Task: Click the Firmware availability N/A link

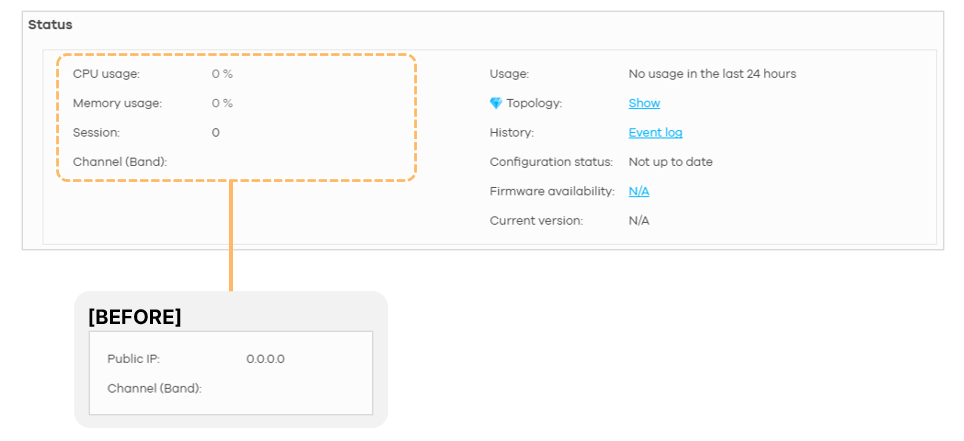Action: (x=639, y=191)
